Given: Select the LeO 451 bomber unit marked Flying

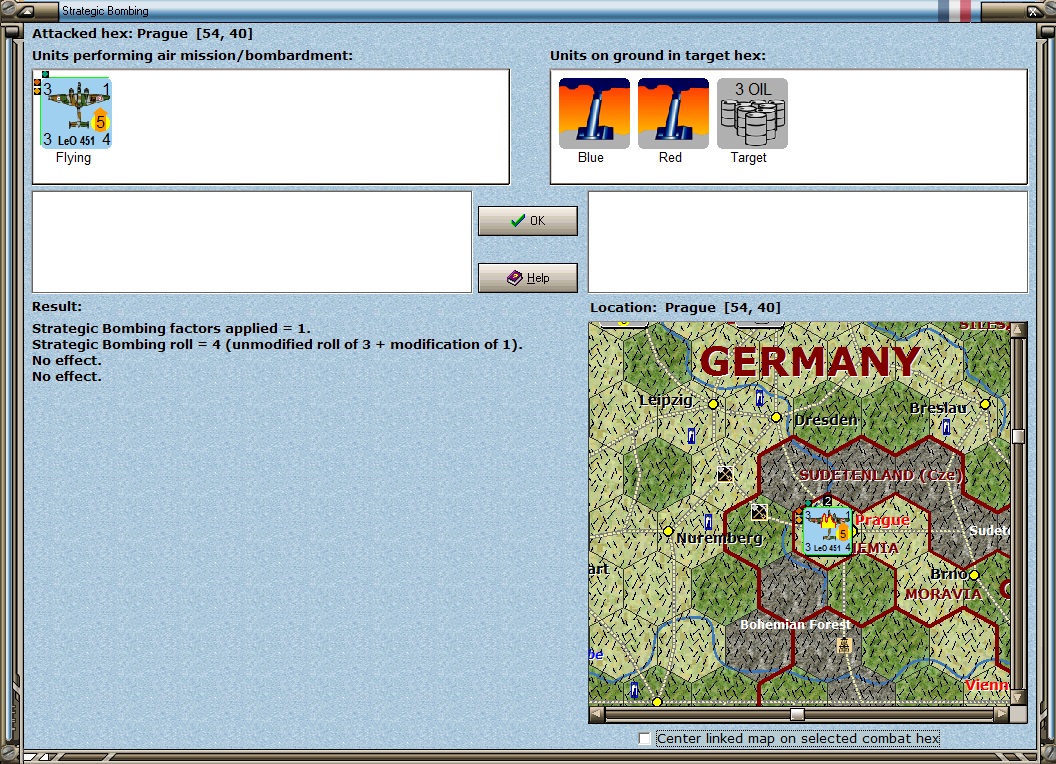Looking at the screenshot, I should pos(76,113).
